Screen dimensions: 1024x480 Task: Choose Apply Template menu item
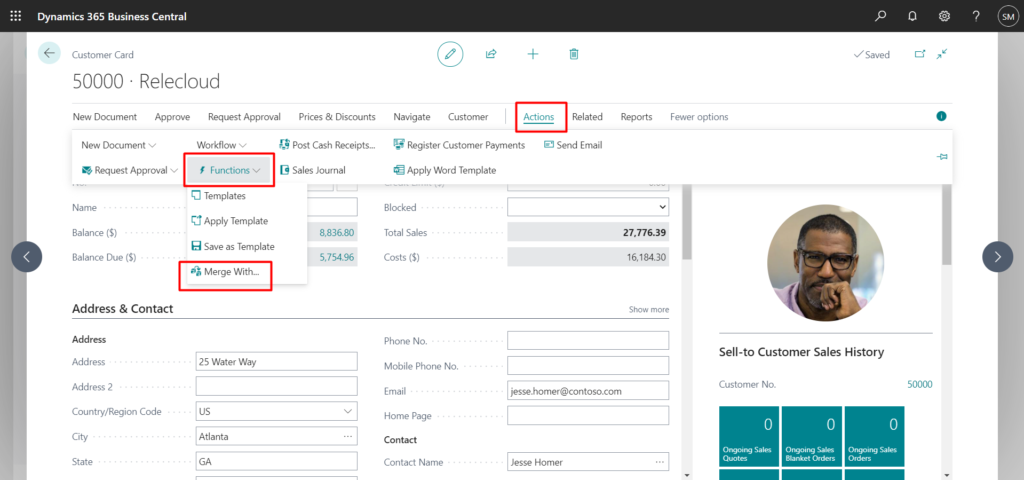[229, 221]
